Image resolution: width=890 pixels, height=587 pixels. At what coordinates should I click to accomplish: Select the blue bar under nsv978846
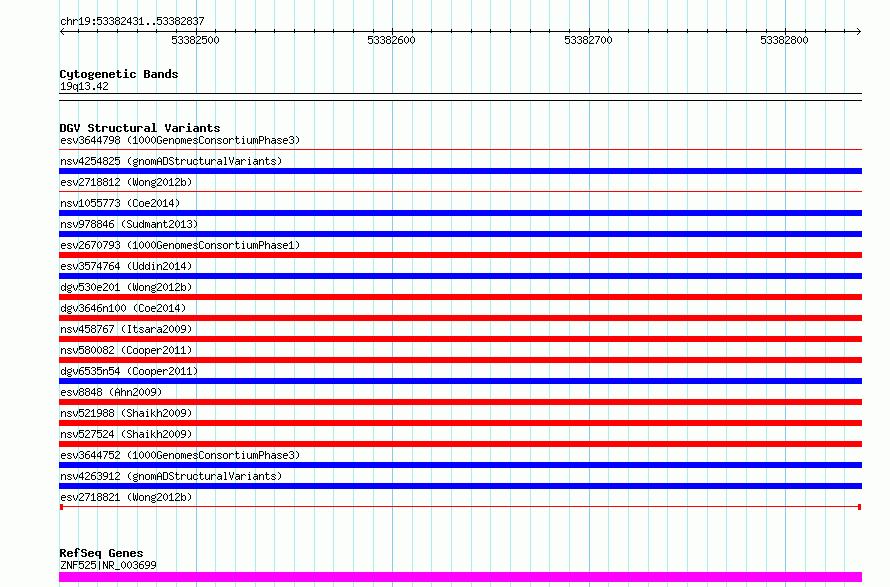(460, 234)
